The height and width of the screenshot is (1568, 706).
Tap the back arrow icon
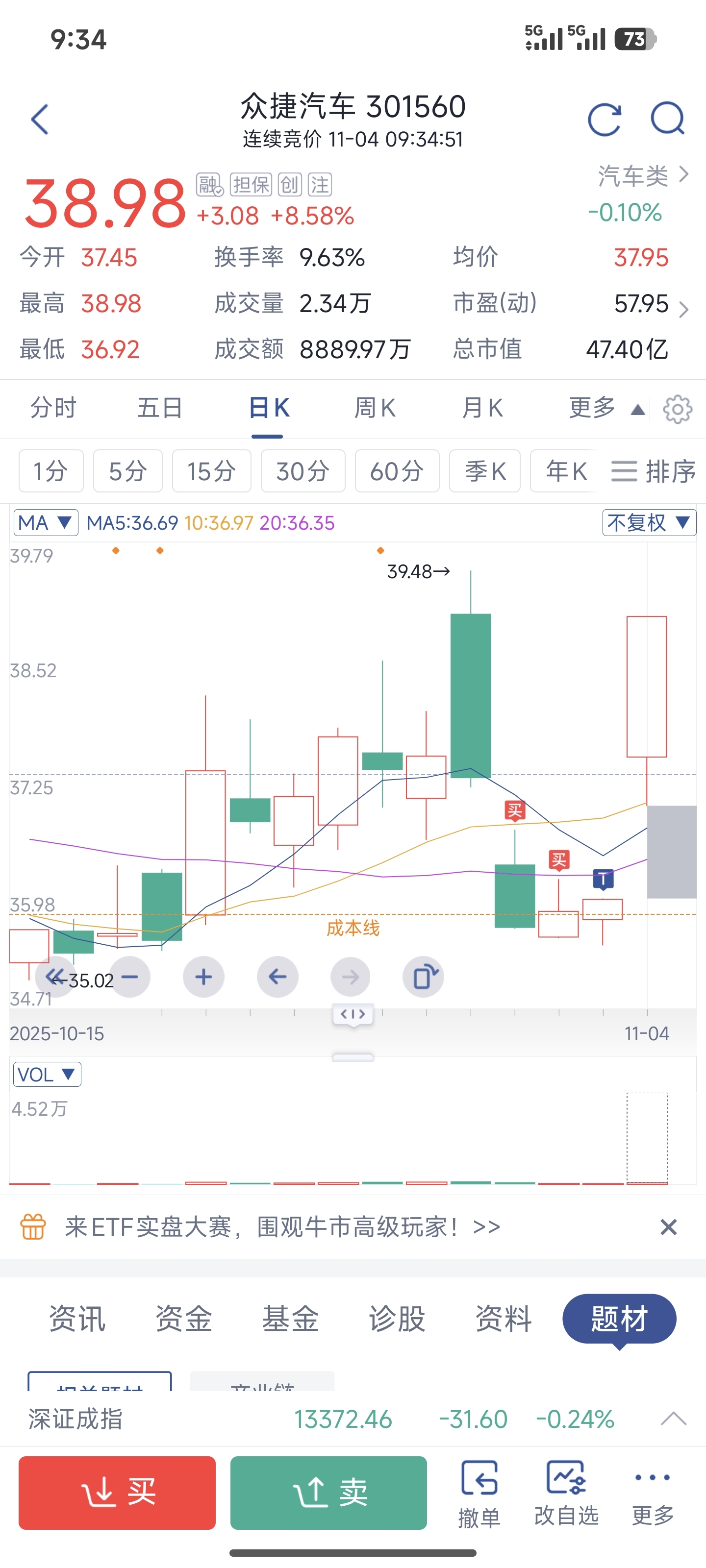(x=40, y=119)
